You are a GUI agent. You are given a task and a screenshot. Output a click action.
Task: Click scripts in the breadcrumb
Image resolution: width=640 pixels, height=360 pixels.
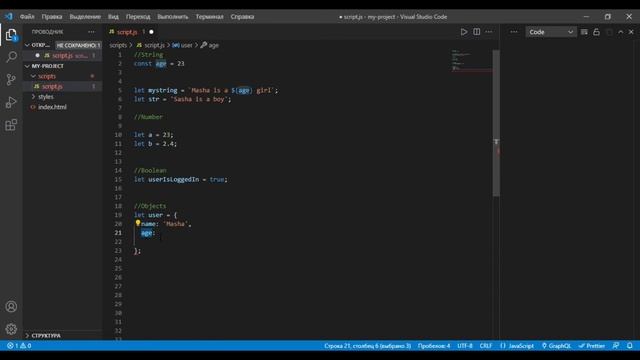118,45
